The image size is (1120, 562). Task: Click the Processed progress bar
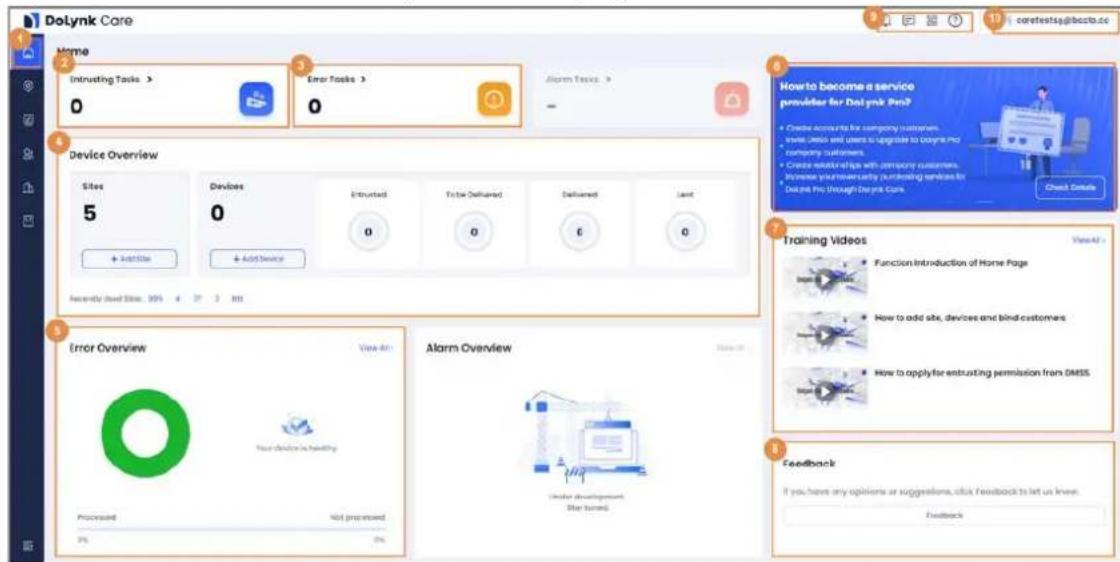231,529
